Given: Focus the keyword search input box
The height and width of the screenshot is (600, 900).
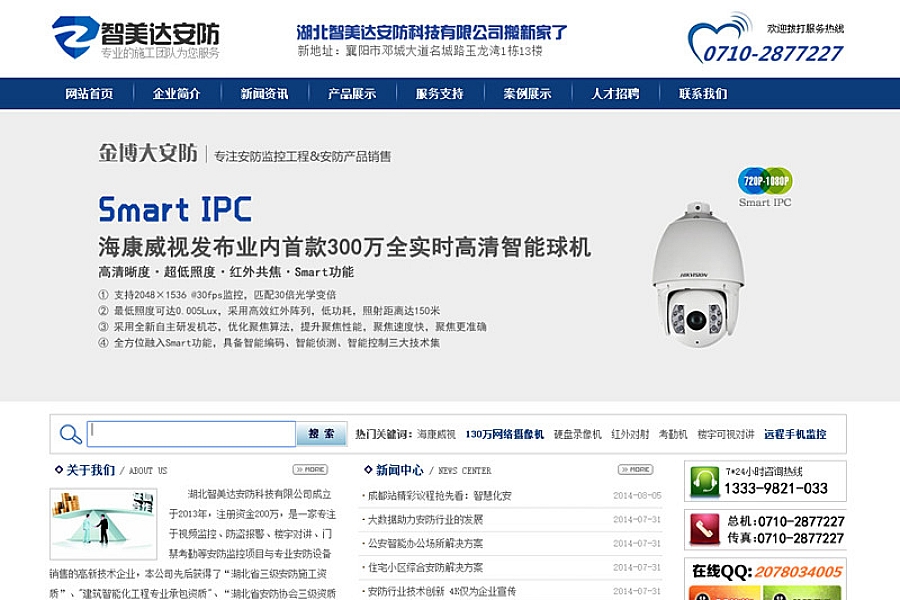Looking at the screenshot, I should [191, 433].
